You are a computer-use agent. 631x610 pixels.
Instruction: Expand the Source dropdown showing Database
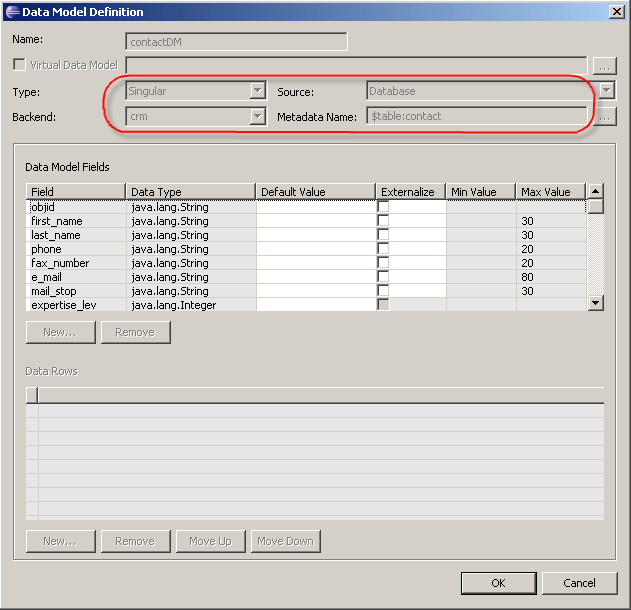point(606,91)
